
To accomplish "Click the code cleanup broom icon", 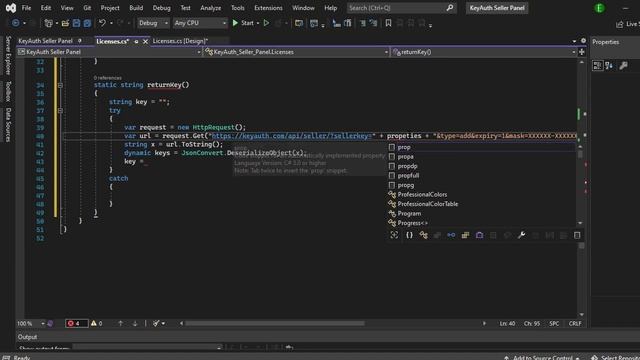I will (156, 323).
